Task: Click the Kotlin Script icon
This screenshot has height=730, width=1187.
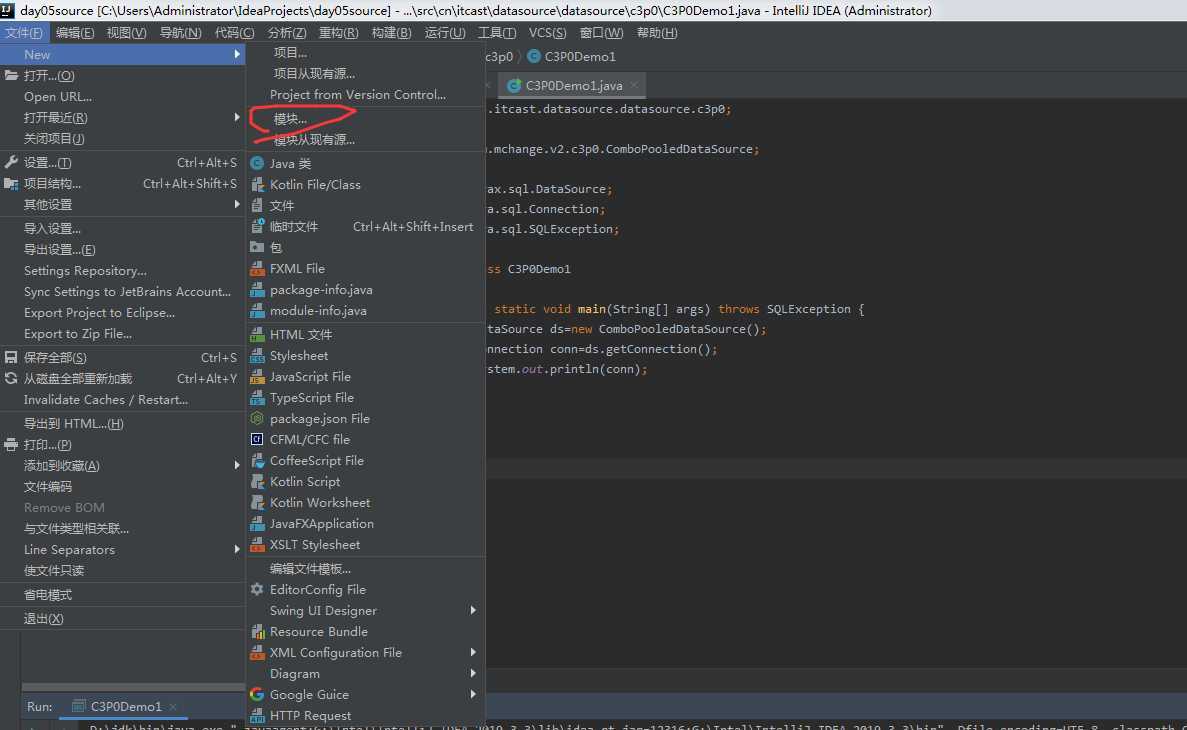Action: [x=257, y=482]
